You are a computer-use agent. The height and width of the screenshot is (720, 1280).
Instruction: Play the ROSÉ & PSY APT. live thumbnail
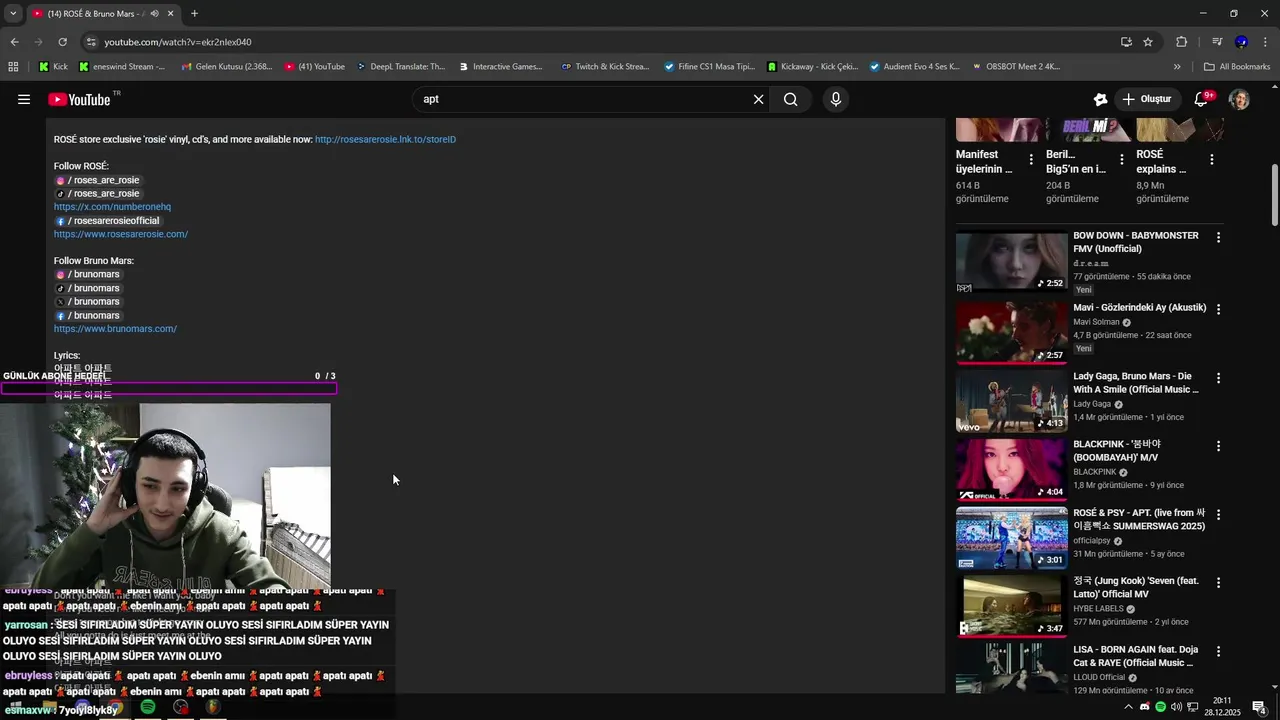pos(1011,538)
